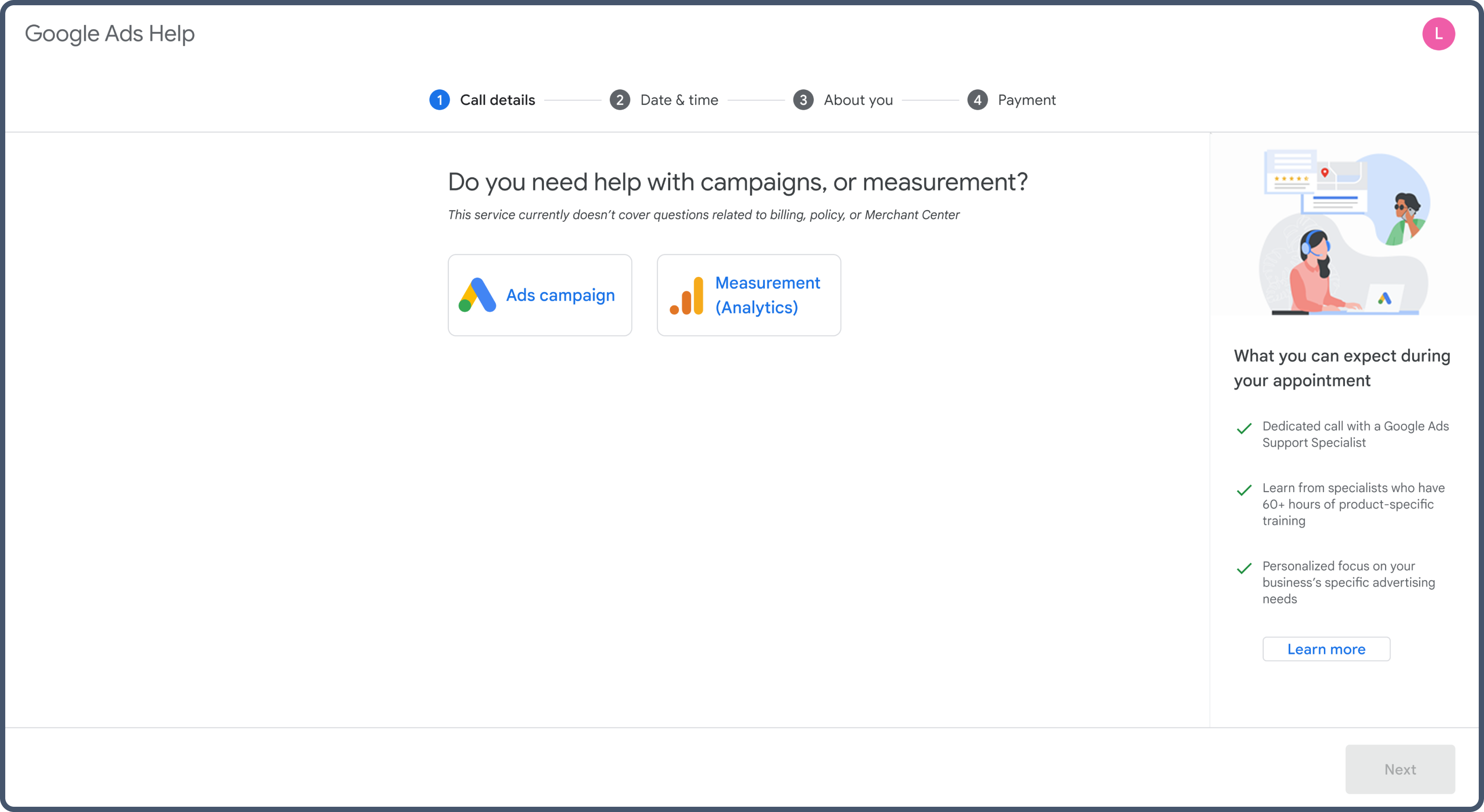This screenshot has width=1484, height=812.
Task: Click checkmark next to Learn from specialists
Action: pos(1244,490)
